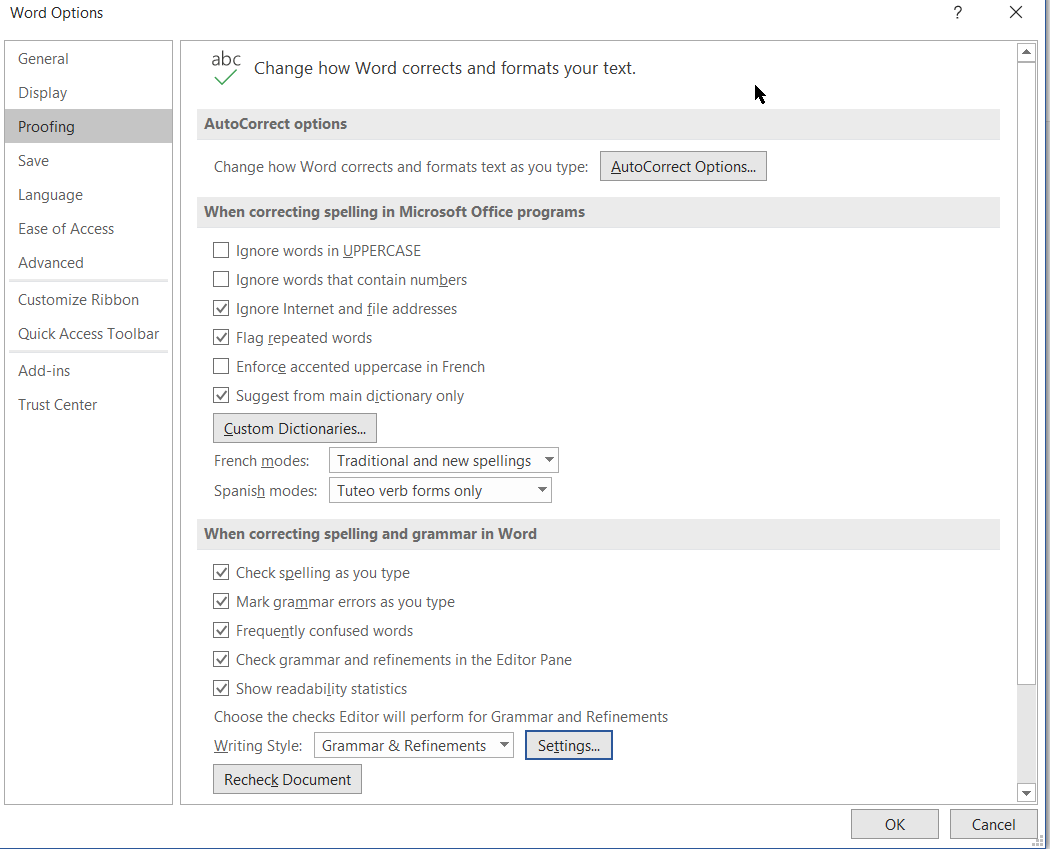Toggle Show readability statistics checkbox
This screenshot has width=1050, height=849.
tap(221, 688)
